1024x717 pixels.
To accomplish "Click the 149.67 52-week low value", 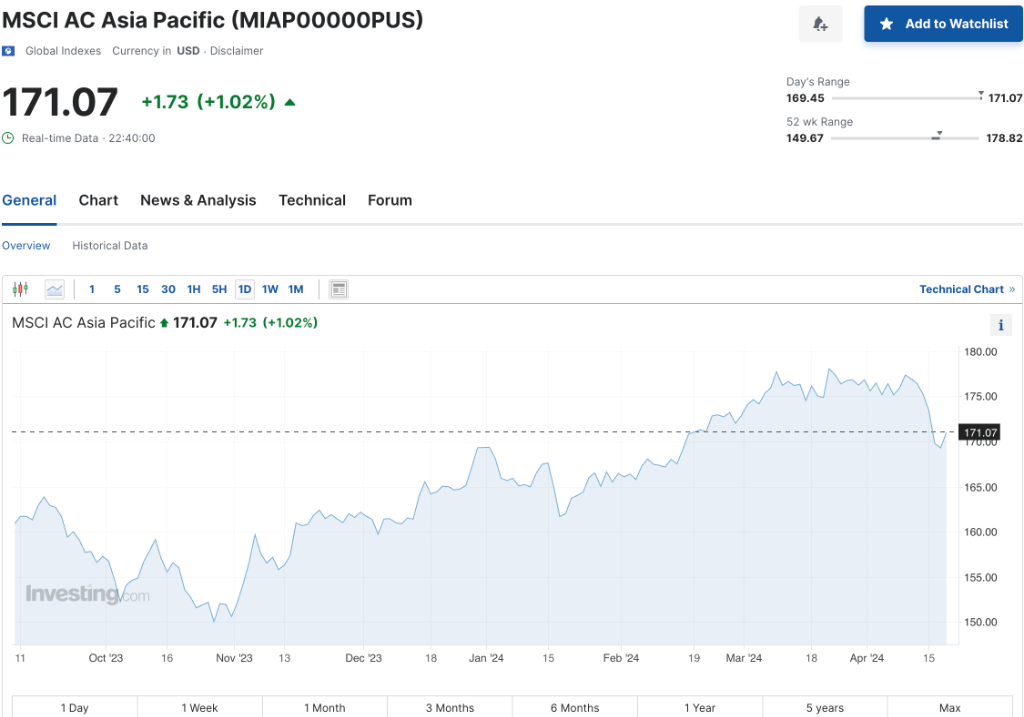I will click(x=805, y=138).
